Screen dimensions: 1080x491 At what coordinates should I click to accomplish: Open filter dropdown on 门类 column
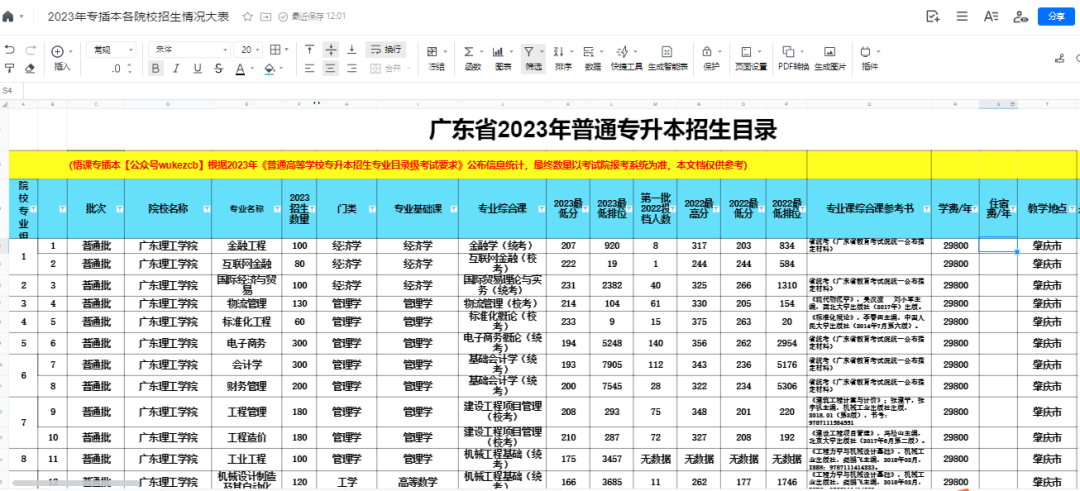(x=371, y=209)
